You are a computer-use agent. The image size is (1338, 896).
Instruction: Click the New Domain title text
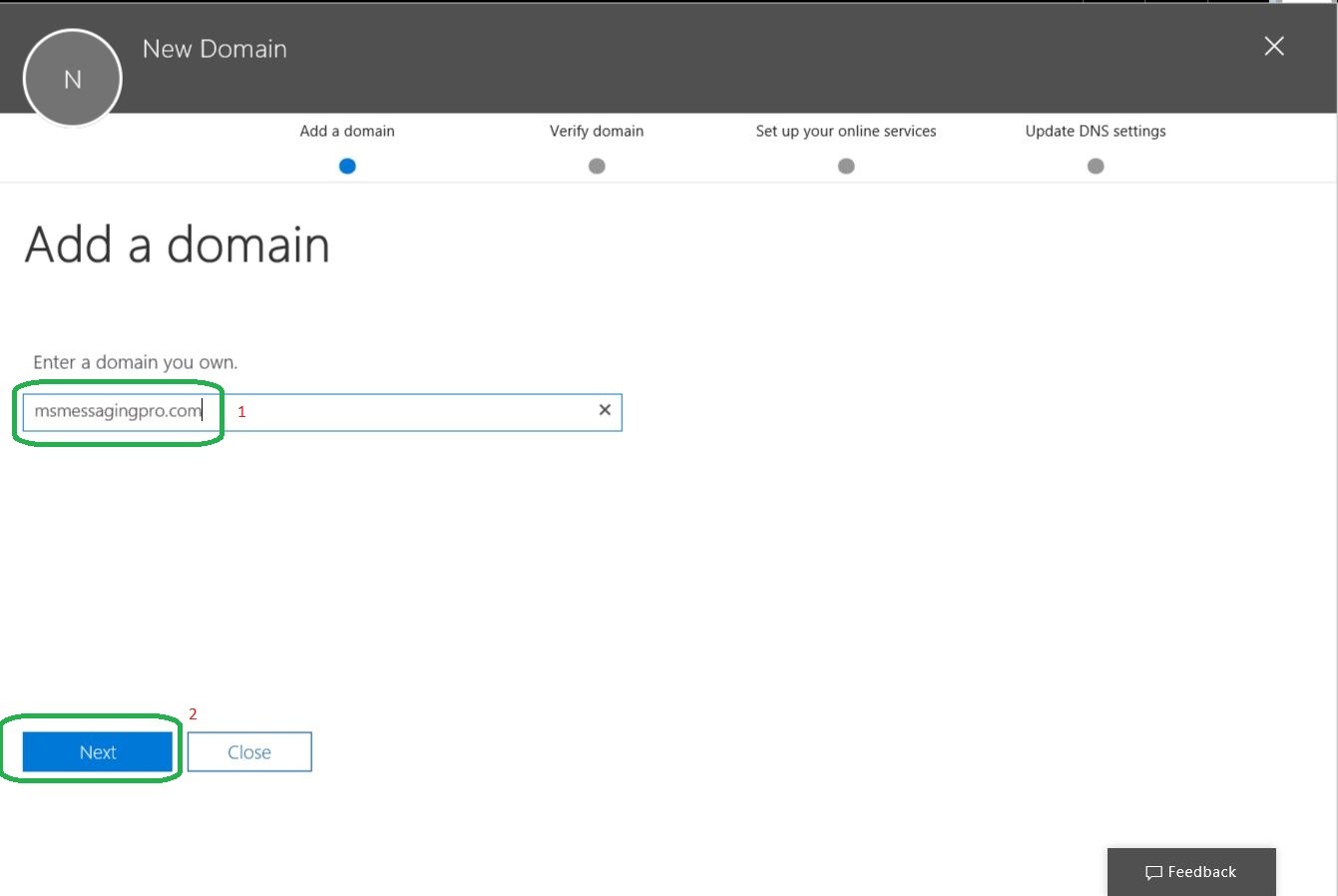click(x=215, y=49)
